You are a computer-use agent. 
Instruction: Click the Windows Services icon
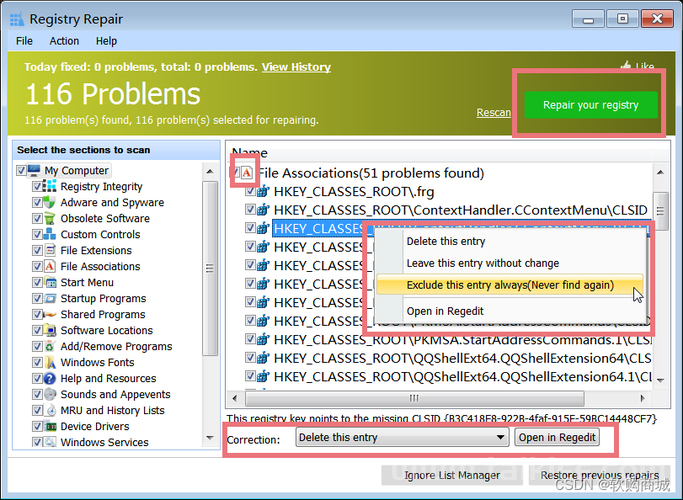51,442
